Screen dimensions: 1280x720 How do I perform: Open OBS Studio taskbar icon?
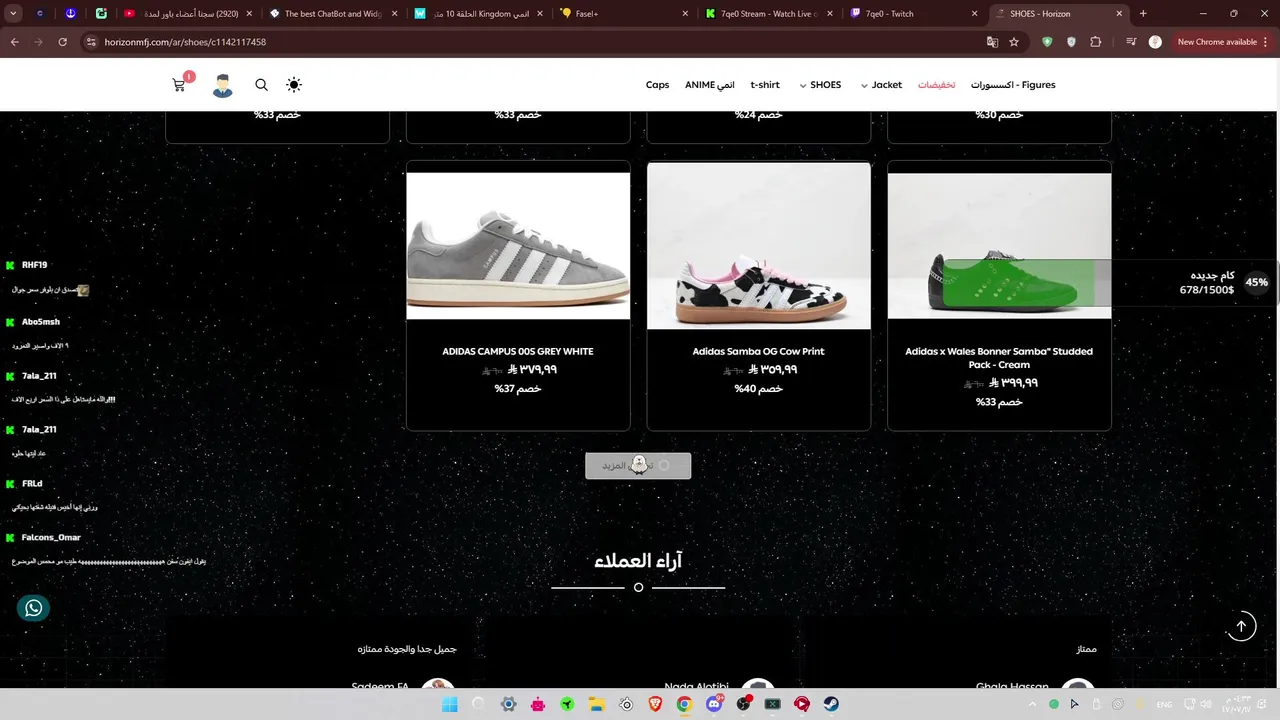pos(743,704)
